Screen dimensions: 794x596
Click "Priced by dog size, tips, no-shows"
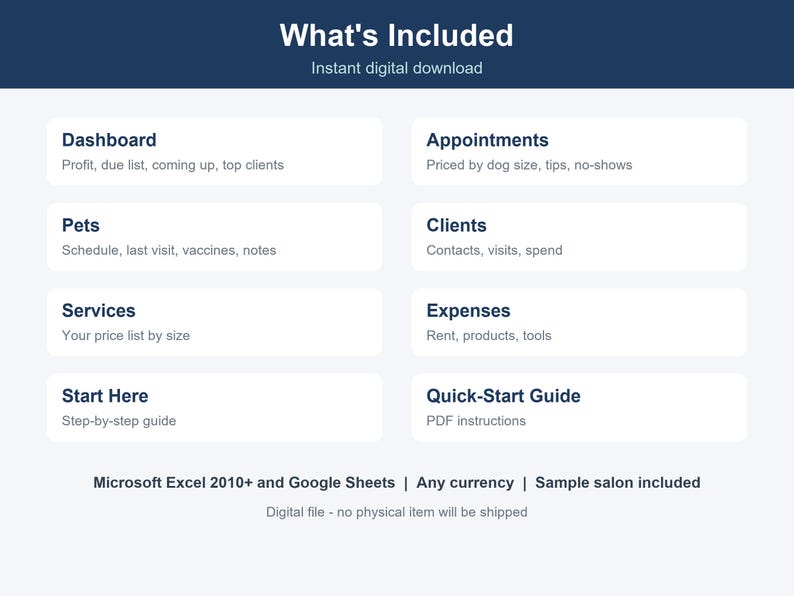click(x=529, y=165)
